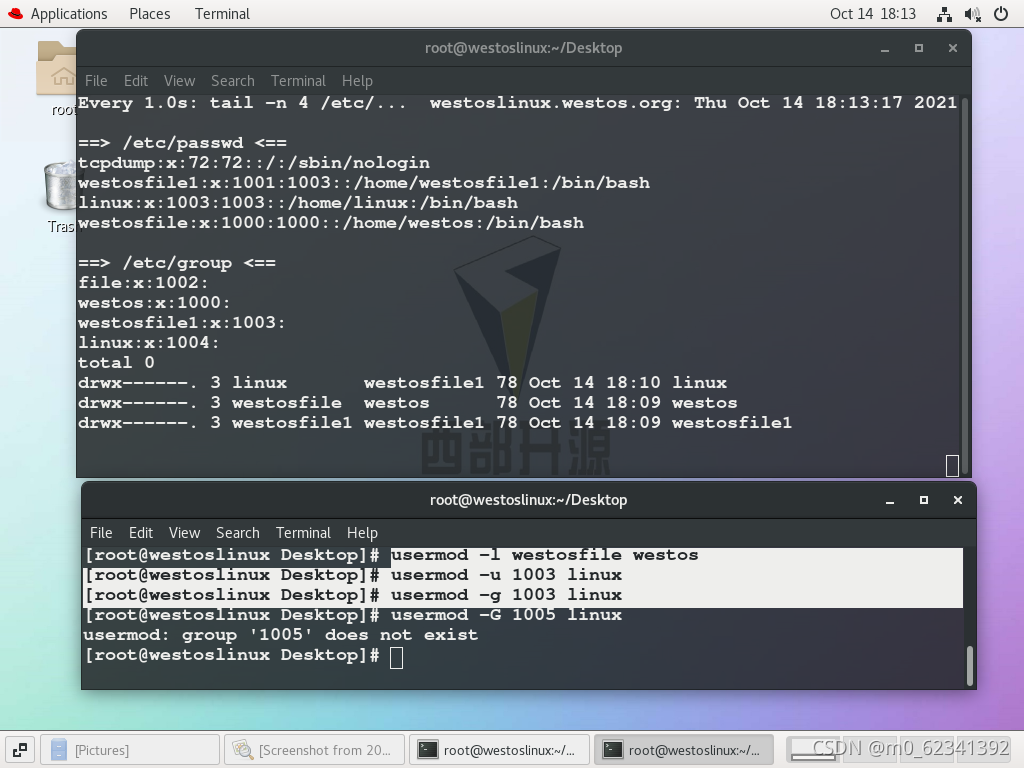This screenshot has width=1024, height=768.
Task: Open the Edit menu in the watch terminal
Action: click(136, 81)
